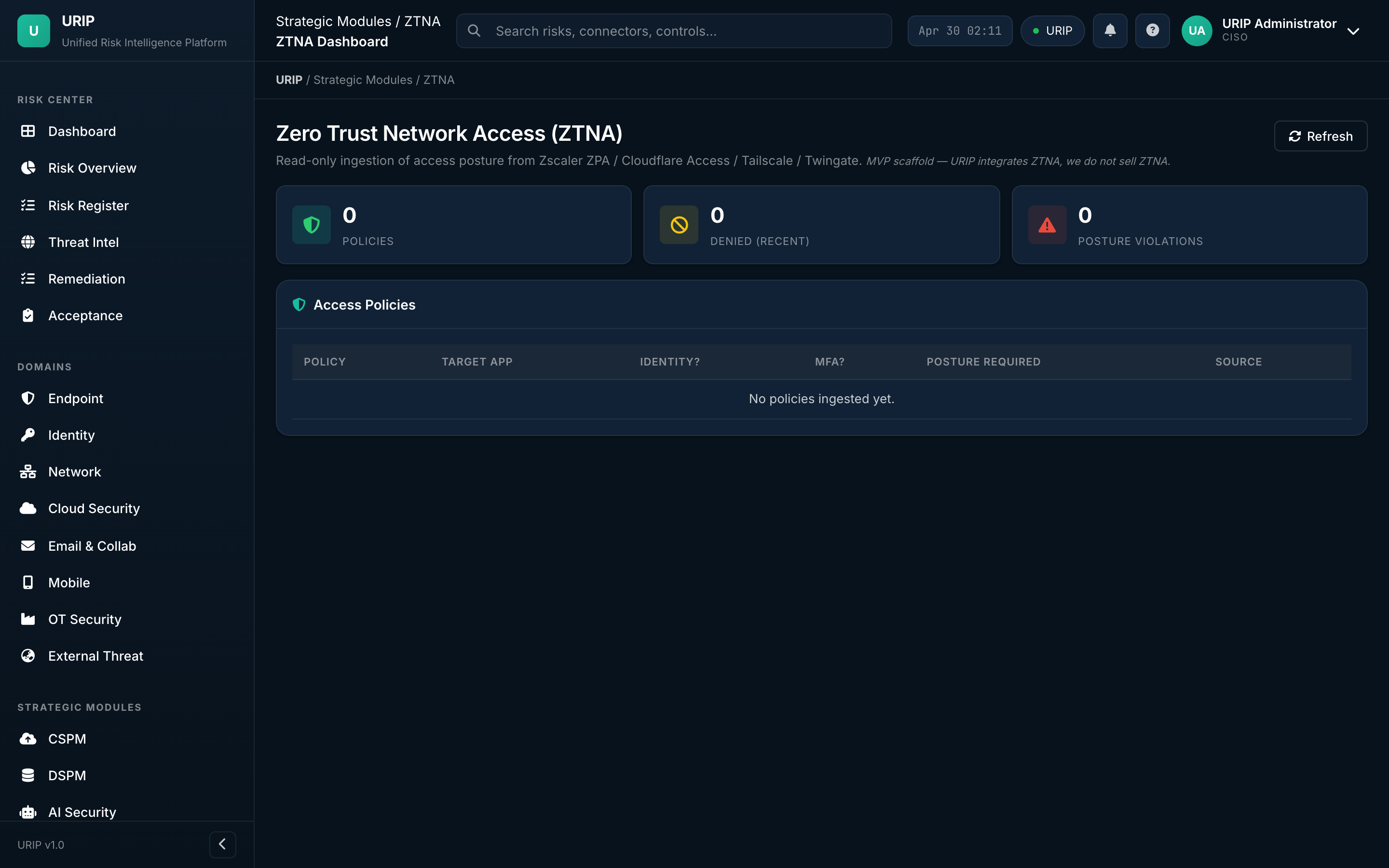This screenshot has height=868, width=1389.
Task: Click the CSPM cloud upload icon
Action: coord(27,739)
